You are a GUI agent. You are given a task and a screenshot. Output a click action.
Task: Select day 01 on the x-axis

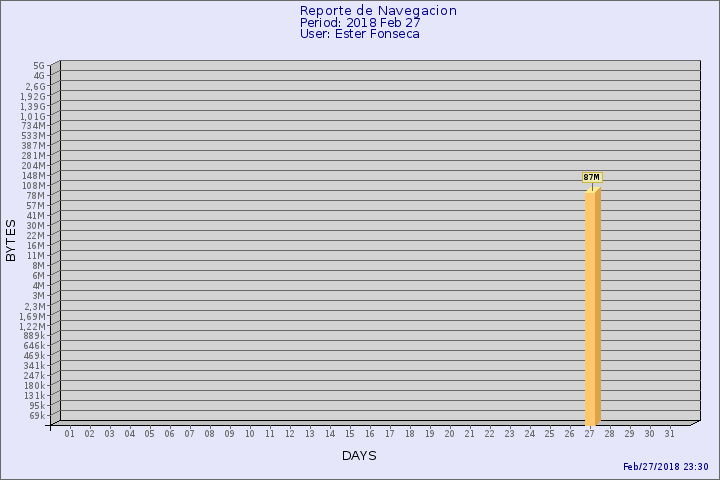[x=70, y=433]
